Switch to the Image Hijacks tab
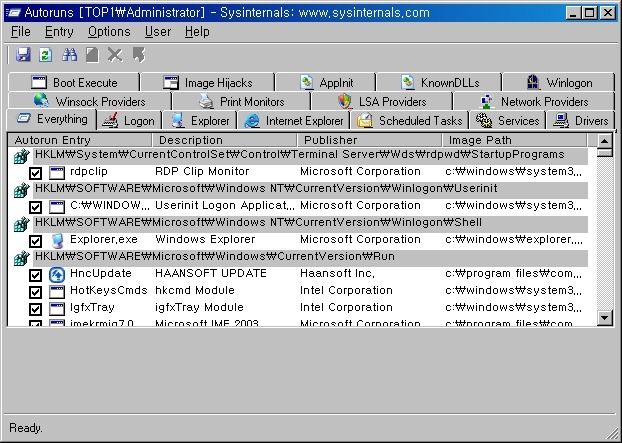622x443 pixels. click(207, 82)
